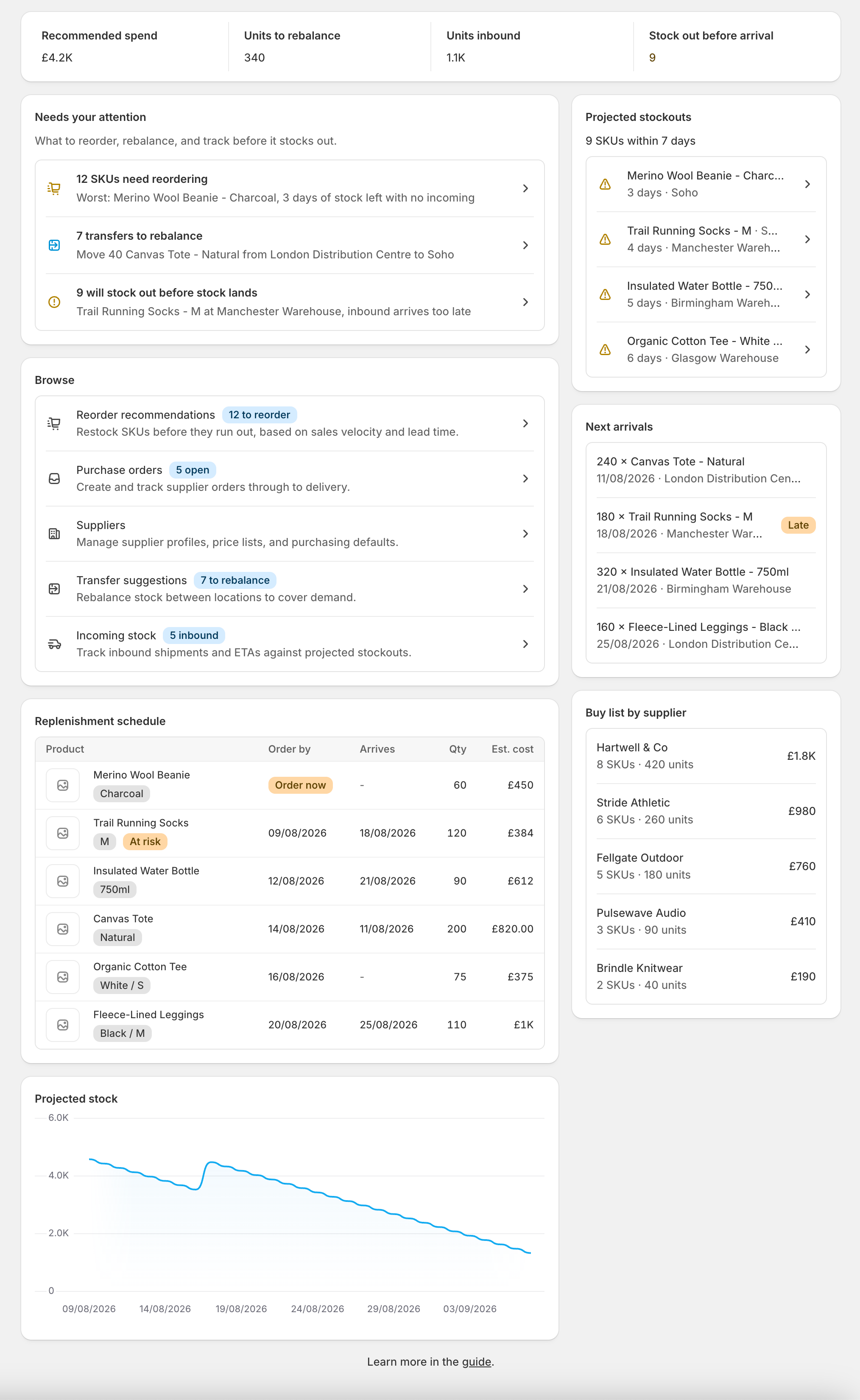Screen dimensions: 860x1400
Task: Click the Units inbound 1.1K metric
Action: click(x=532, y=47)
